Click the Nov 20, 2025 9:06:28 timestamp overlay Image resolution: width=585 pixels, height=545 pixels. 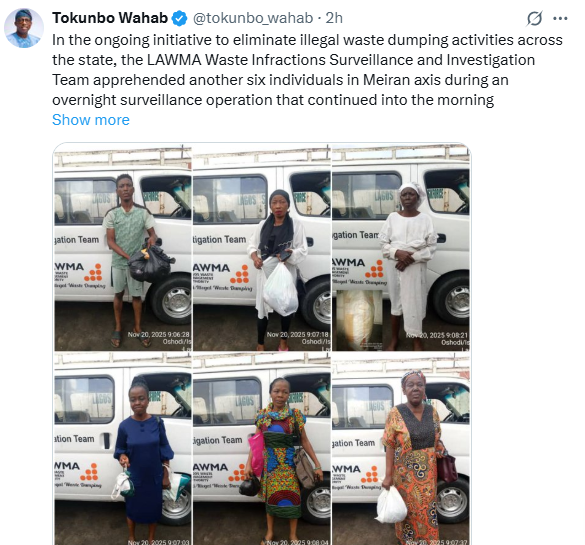click(x=159, y=335)
